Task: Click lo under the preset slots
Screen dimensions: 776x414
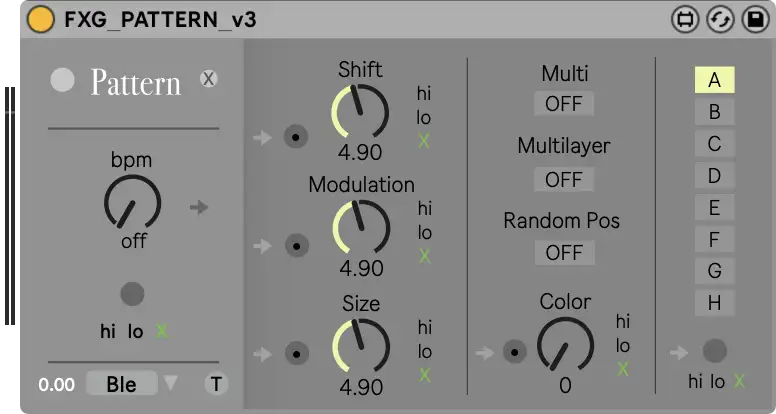Action: tap(718, 381)
